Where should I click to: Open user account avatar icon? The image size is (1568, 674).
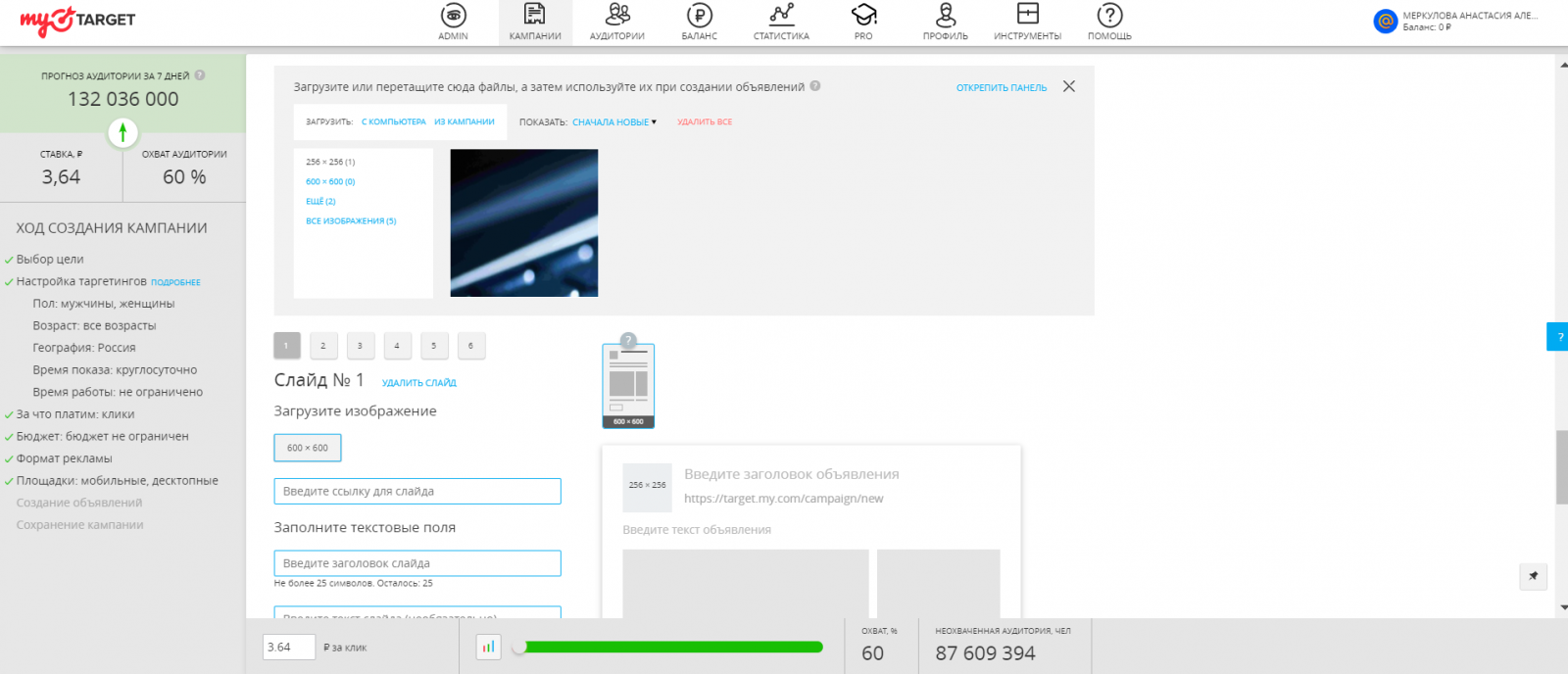1386,21
